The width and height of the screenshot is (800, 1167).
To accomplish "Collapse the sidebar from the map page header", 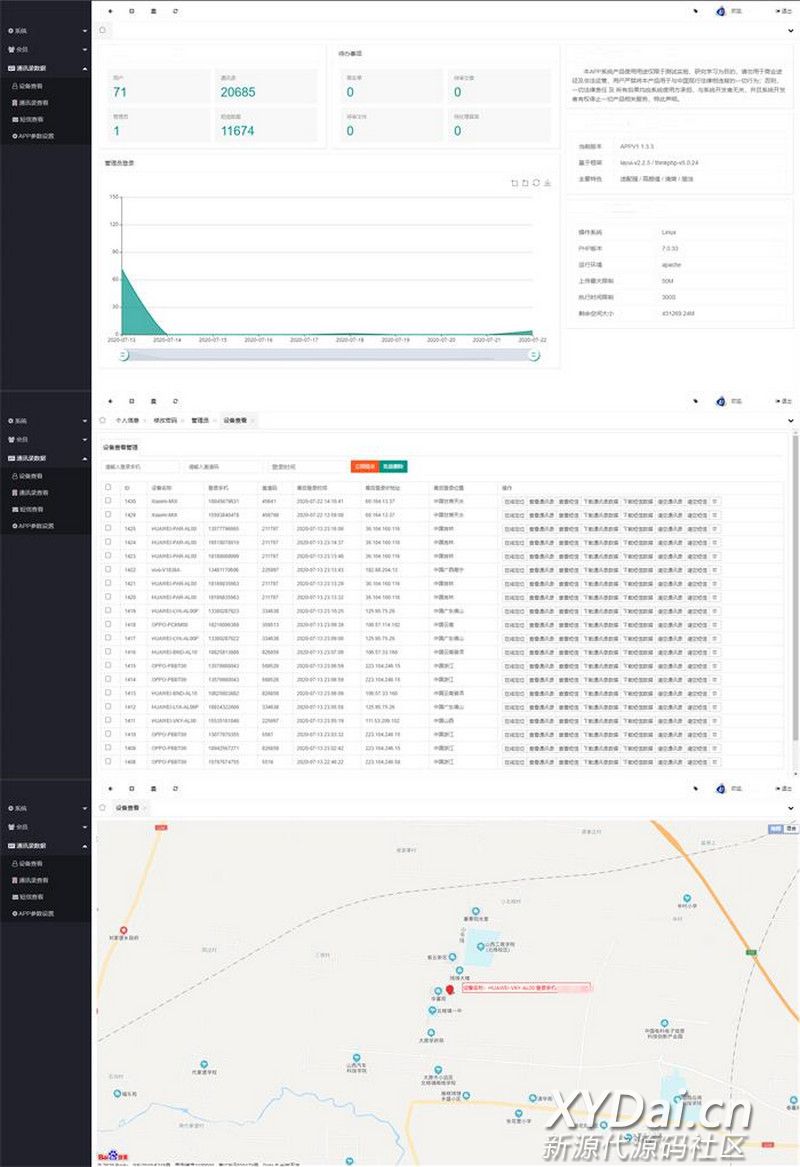I will (x=110, y=788).
